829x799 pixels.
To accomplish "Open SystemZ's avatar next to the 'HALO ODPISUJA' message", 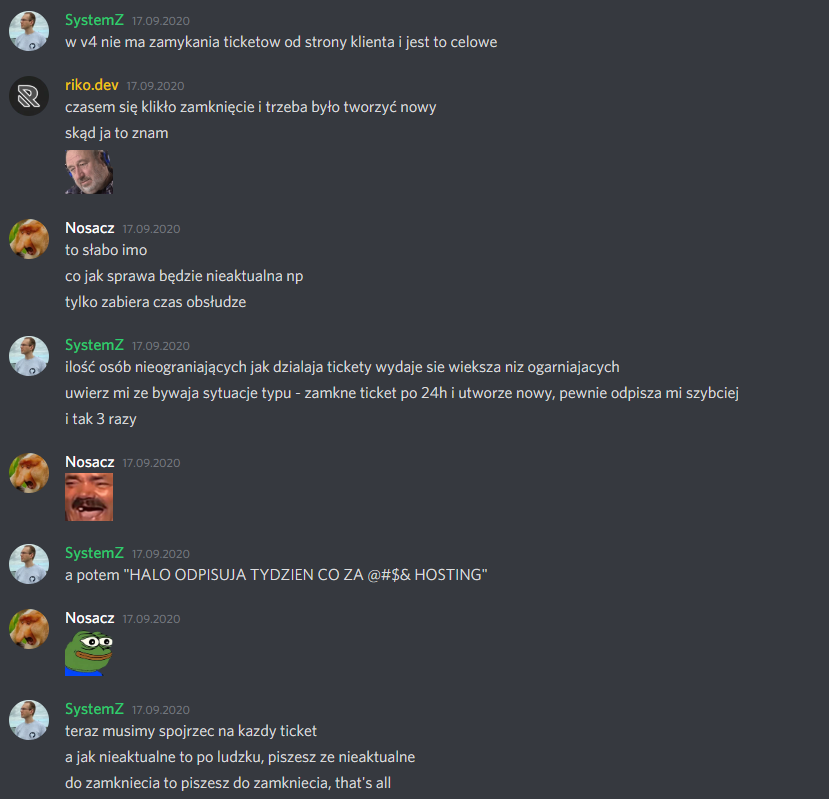I will point(29,564).
